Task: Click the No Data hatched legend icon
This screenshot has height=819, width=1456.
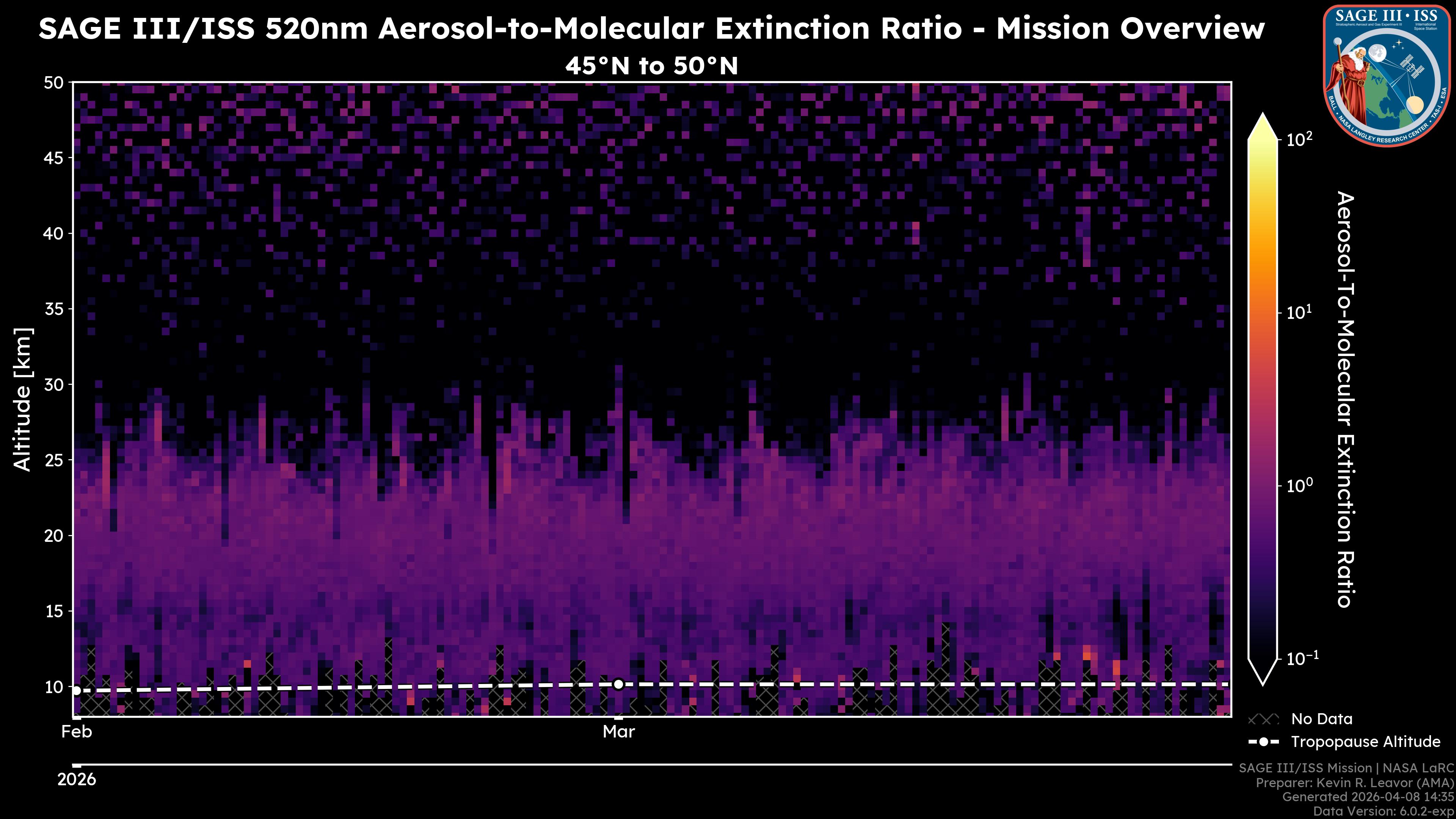Action: tap(1263, 720)
